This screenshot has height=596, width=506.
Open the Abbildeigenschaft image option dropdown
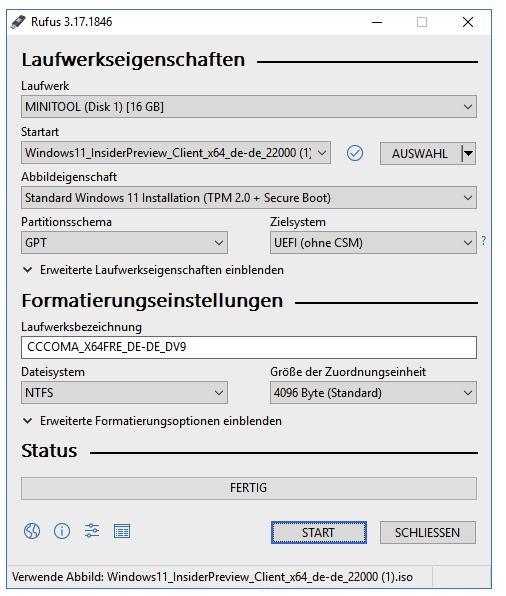(x=249, y=198)
